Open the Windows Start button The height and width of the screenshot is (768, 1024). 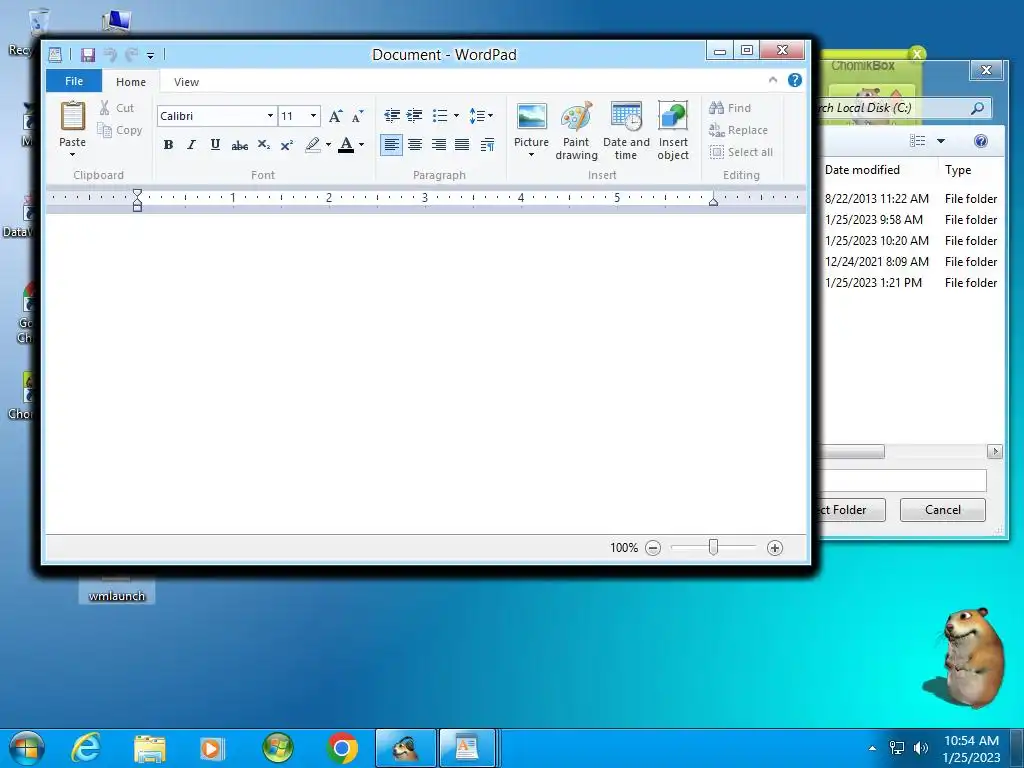tap(27, 748)
